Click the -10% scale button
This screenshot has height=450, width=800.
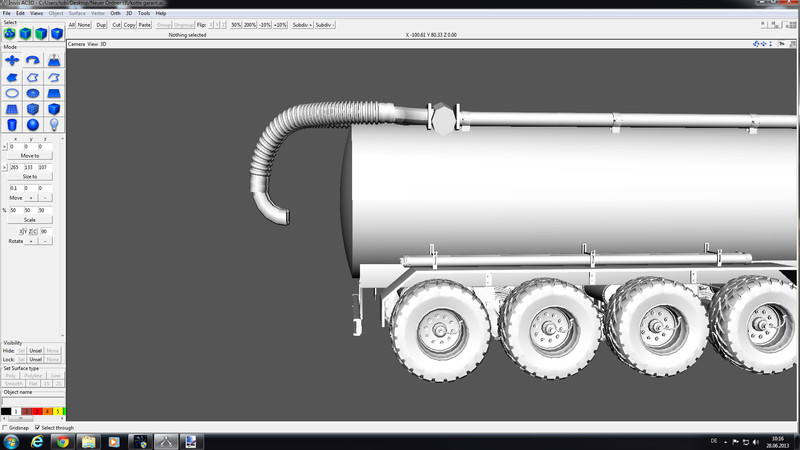(x=265, y=24)
